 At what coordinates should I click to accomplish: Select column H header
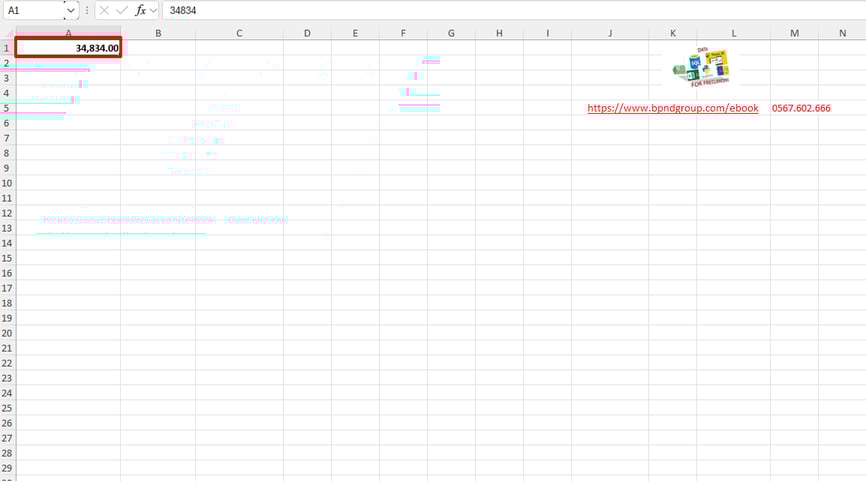click(x=499, y=33)
